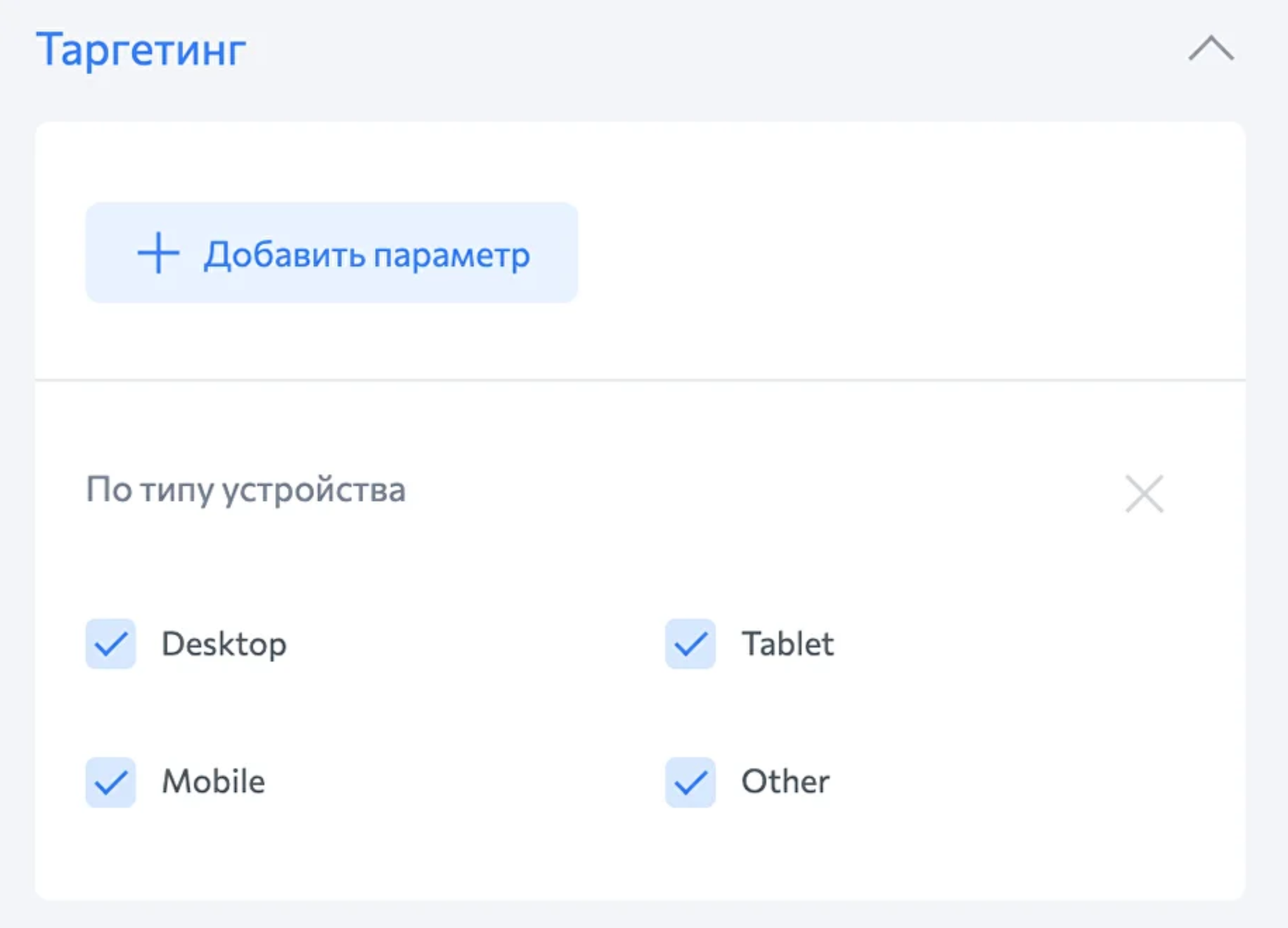The width and height of the screenshot is (1288, 928).
Task: Click the gray X icon beside device type
Action: 1144,494
